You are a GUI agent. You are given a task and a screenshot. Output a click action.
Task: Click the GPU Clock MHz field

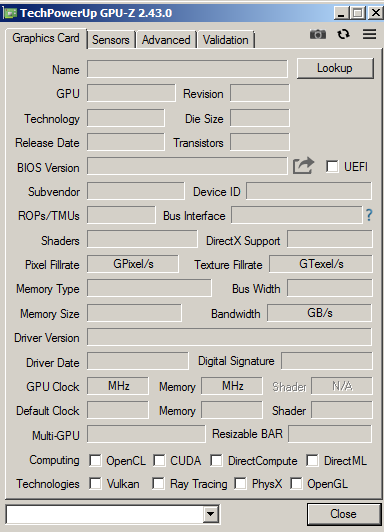[x=118, y=386]
